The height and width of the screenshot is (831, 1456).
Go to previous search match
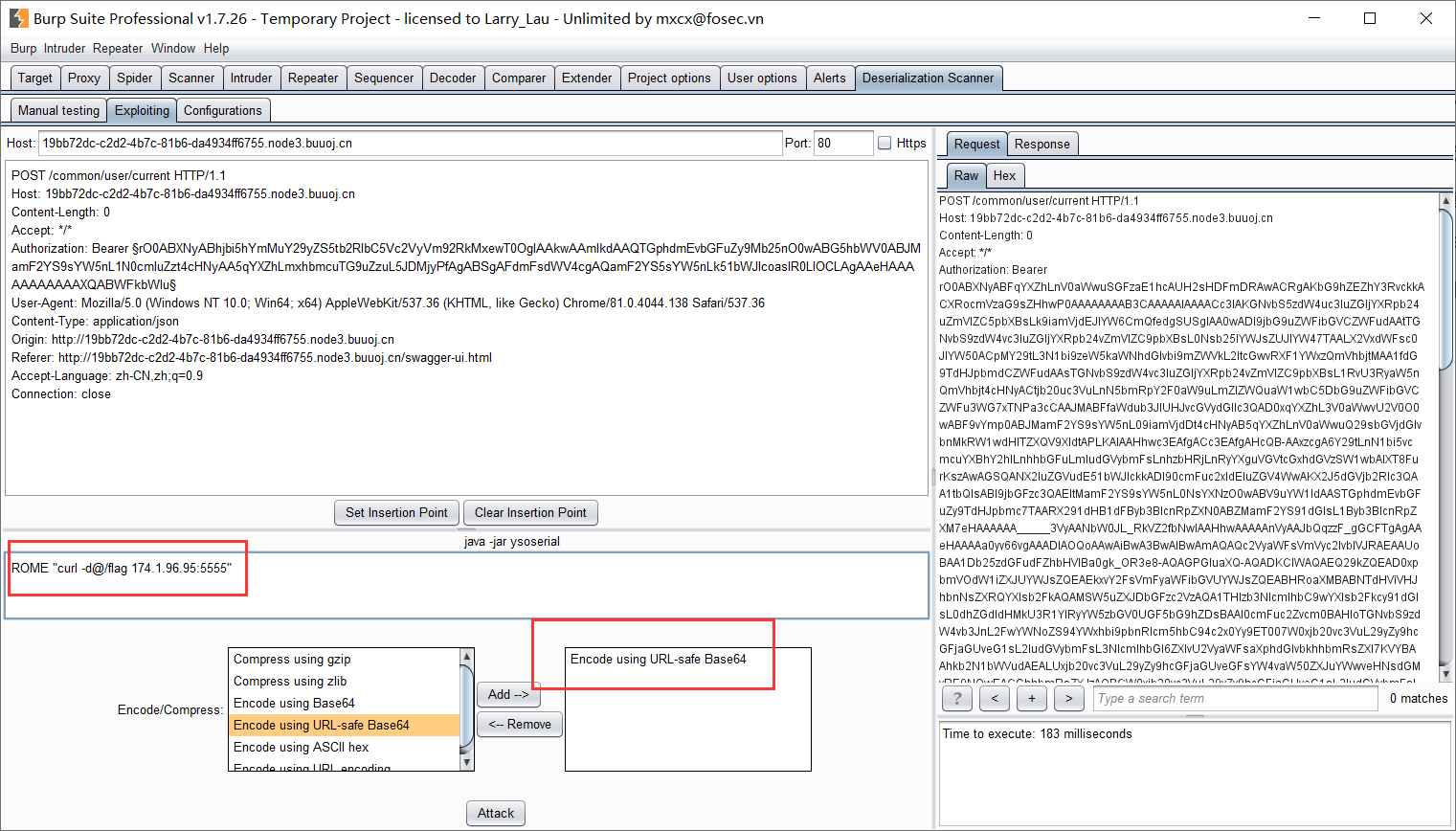point(995,698)
